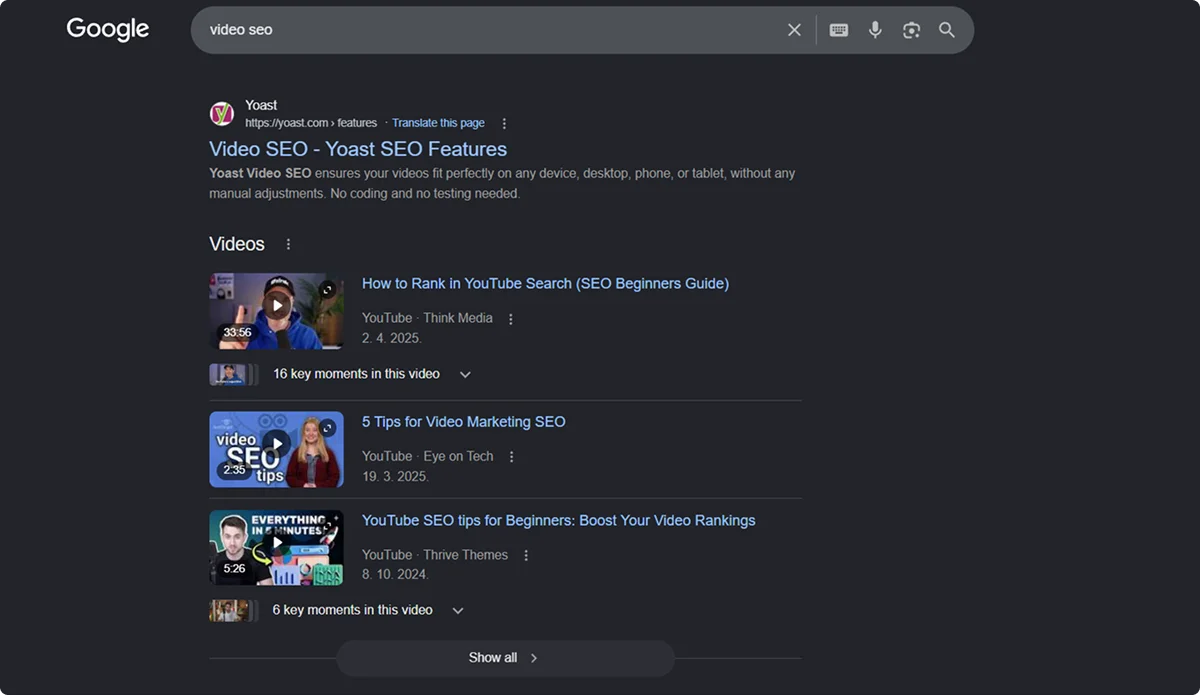Click YouTube · Think Media source text
The width and height of the screenshot is (1200, 695).
coord(427,318)
